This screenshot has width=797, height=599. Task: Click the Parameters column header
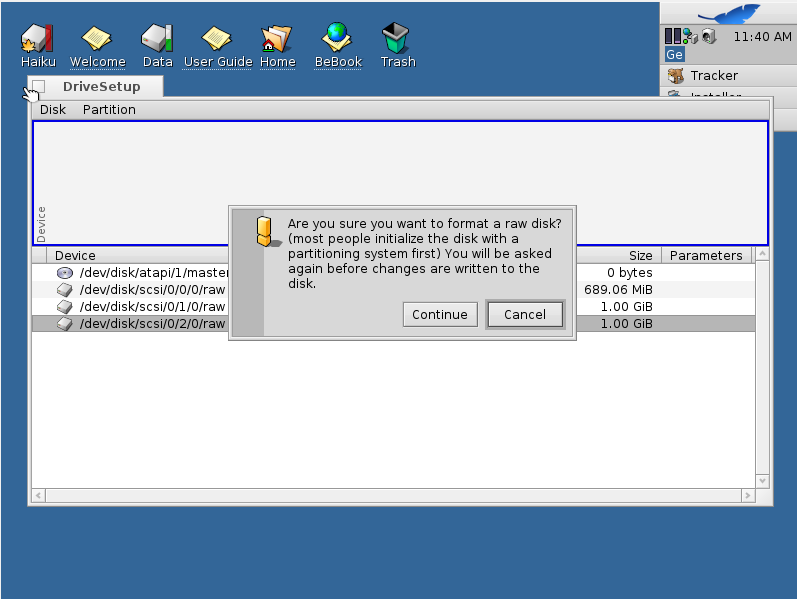click(x=705, y=256)
